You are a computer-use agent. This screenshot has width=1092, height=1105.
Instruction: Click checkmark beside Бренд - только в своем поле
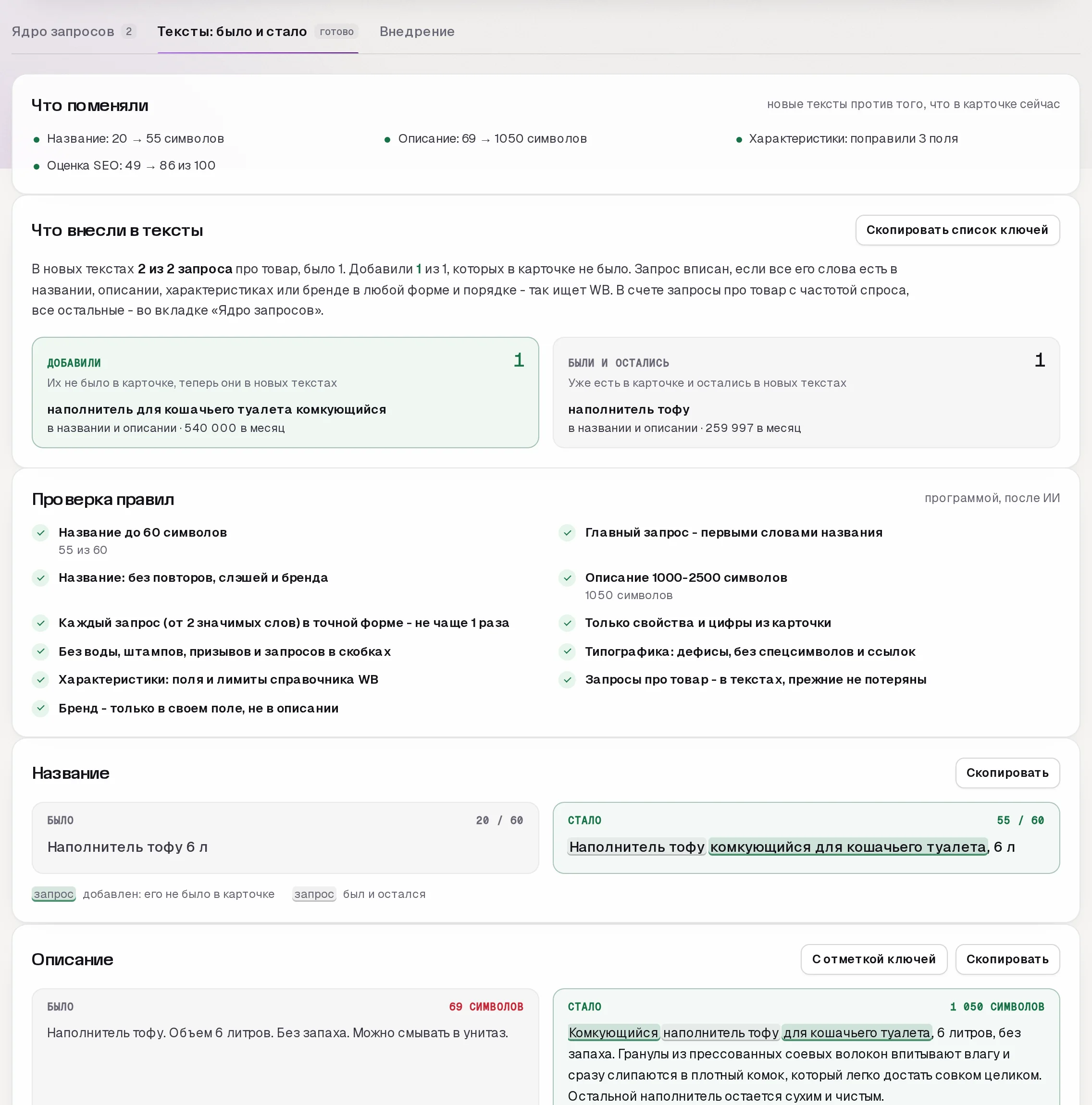(x=41, y=708)
